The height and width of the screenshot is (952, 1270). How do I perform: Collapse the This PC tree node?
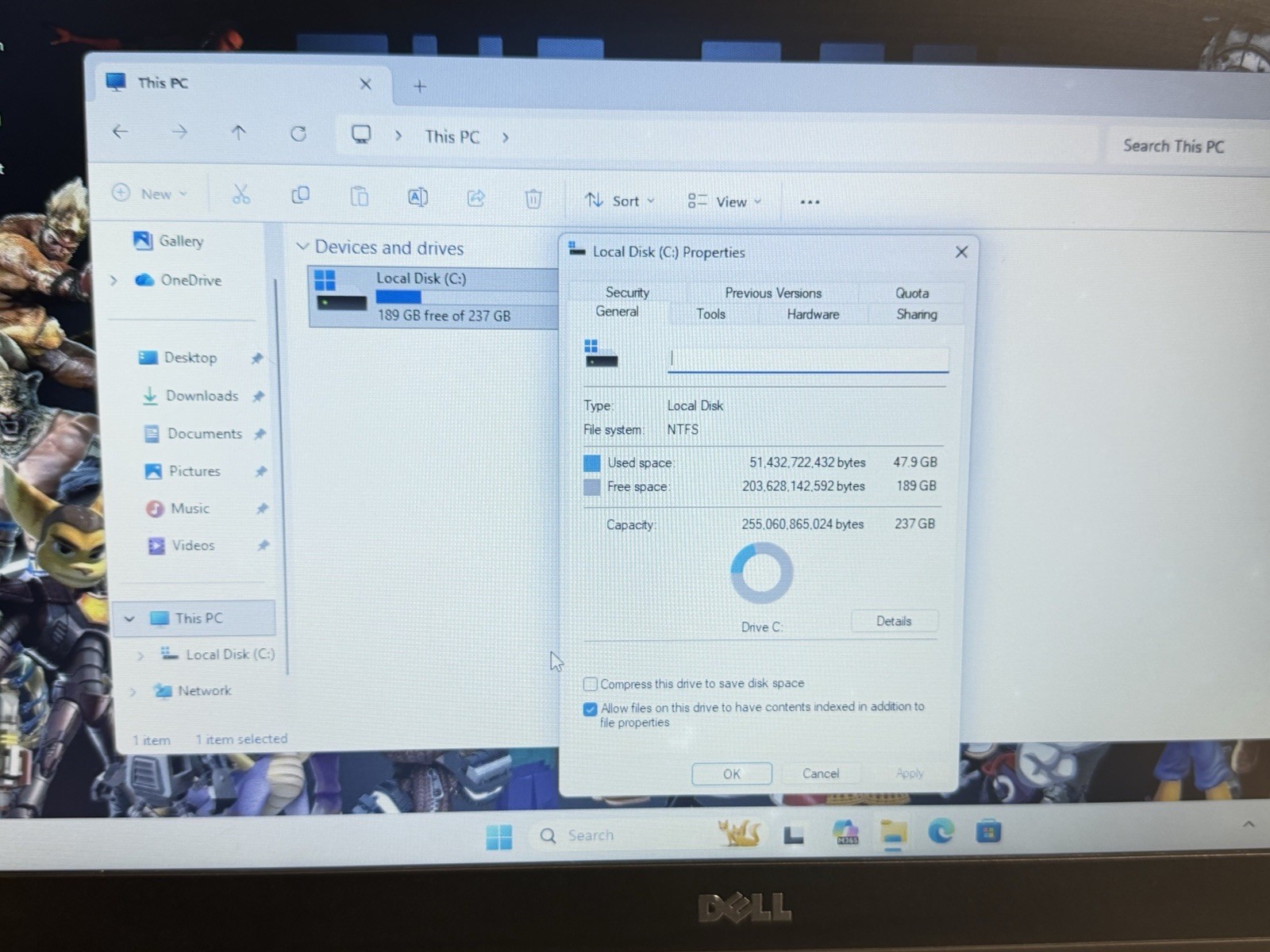(129, 619)
